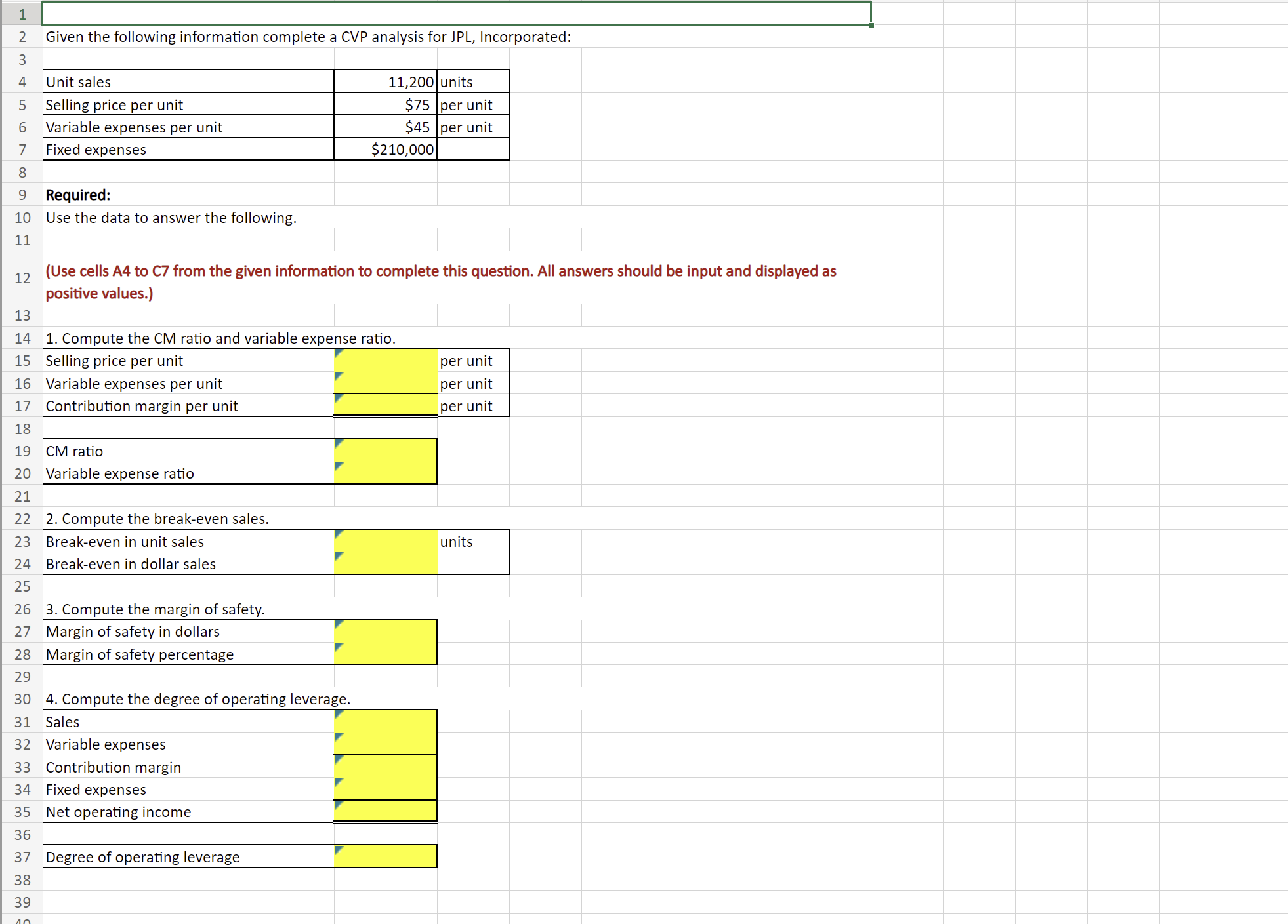The image size is (1288, 924).
Task: Select the yellow CM ratio input cell
Action: click(x=385, y=451)
